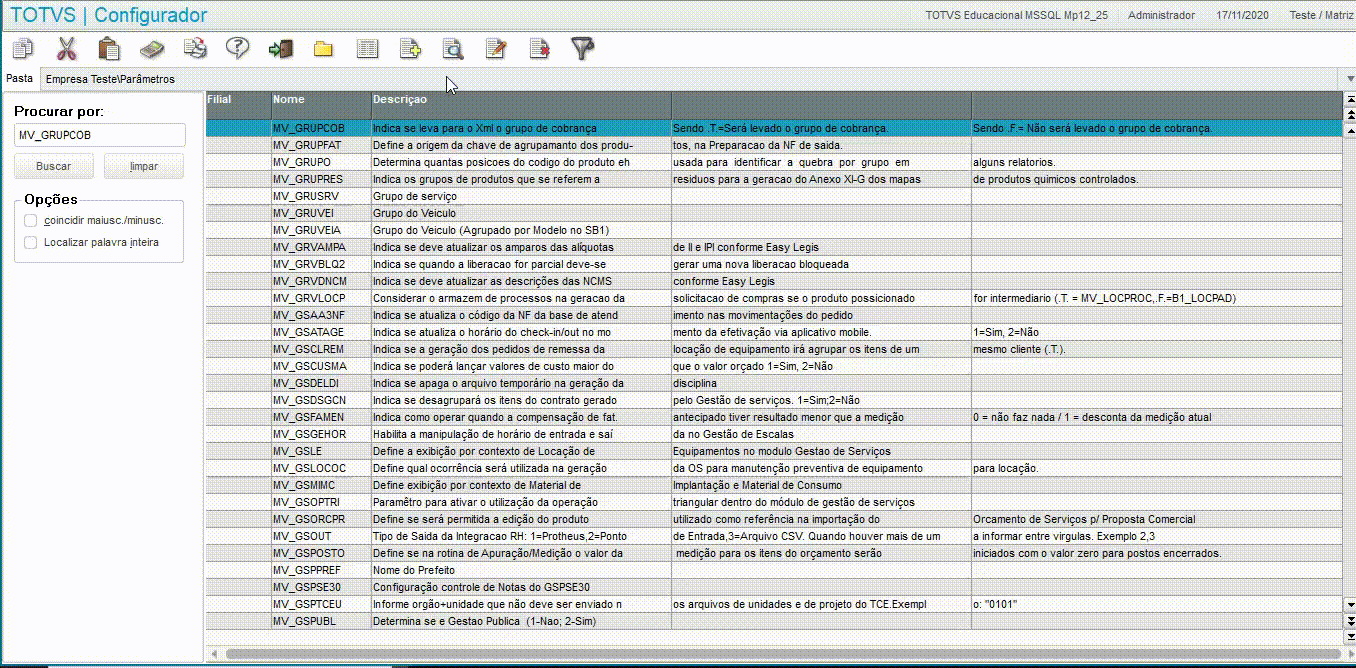This screenshot has width=1356, height=668.
Task: Click the page-up double arrow in scrollbar
Action: (1350, 114)
